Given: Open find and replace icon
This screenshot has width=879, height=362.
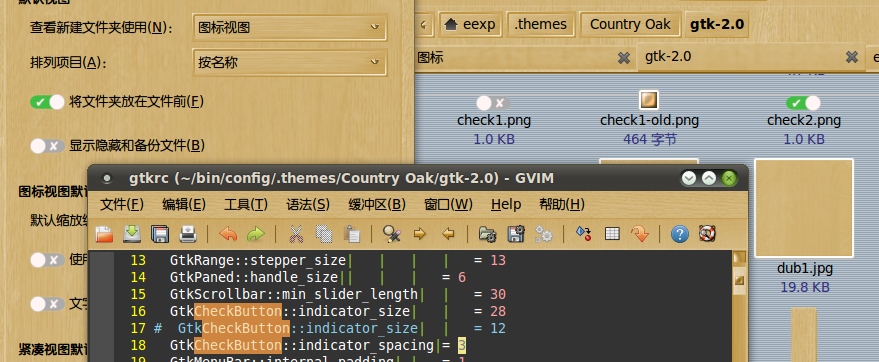Looking at the screenshot, I should (x=391, y=234).
